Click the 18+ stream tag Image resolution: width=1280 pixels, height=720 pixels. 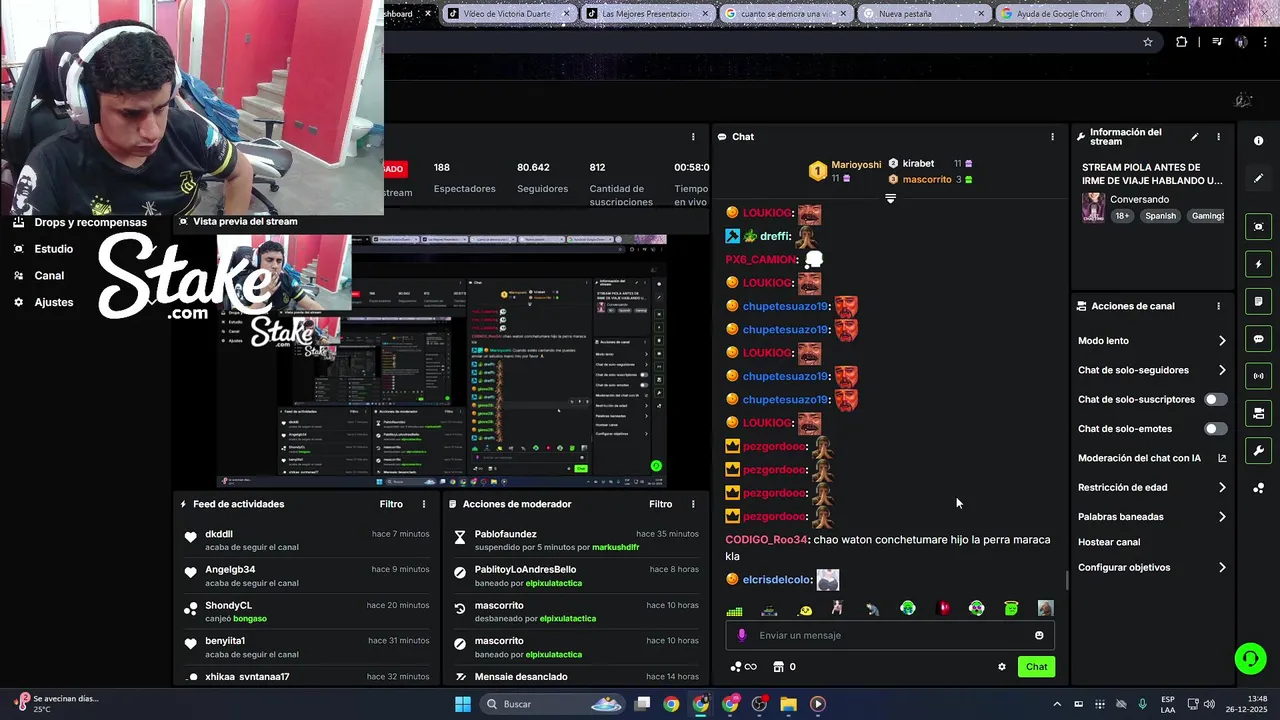pyautogui.click(x=1122, y=216)
